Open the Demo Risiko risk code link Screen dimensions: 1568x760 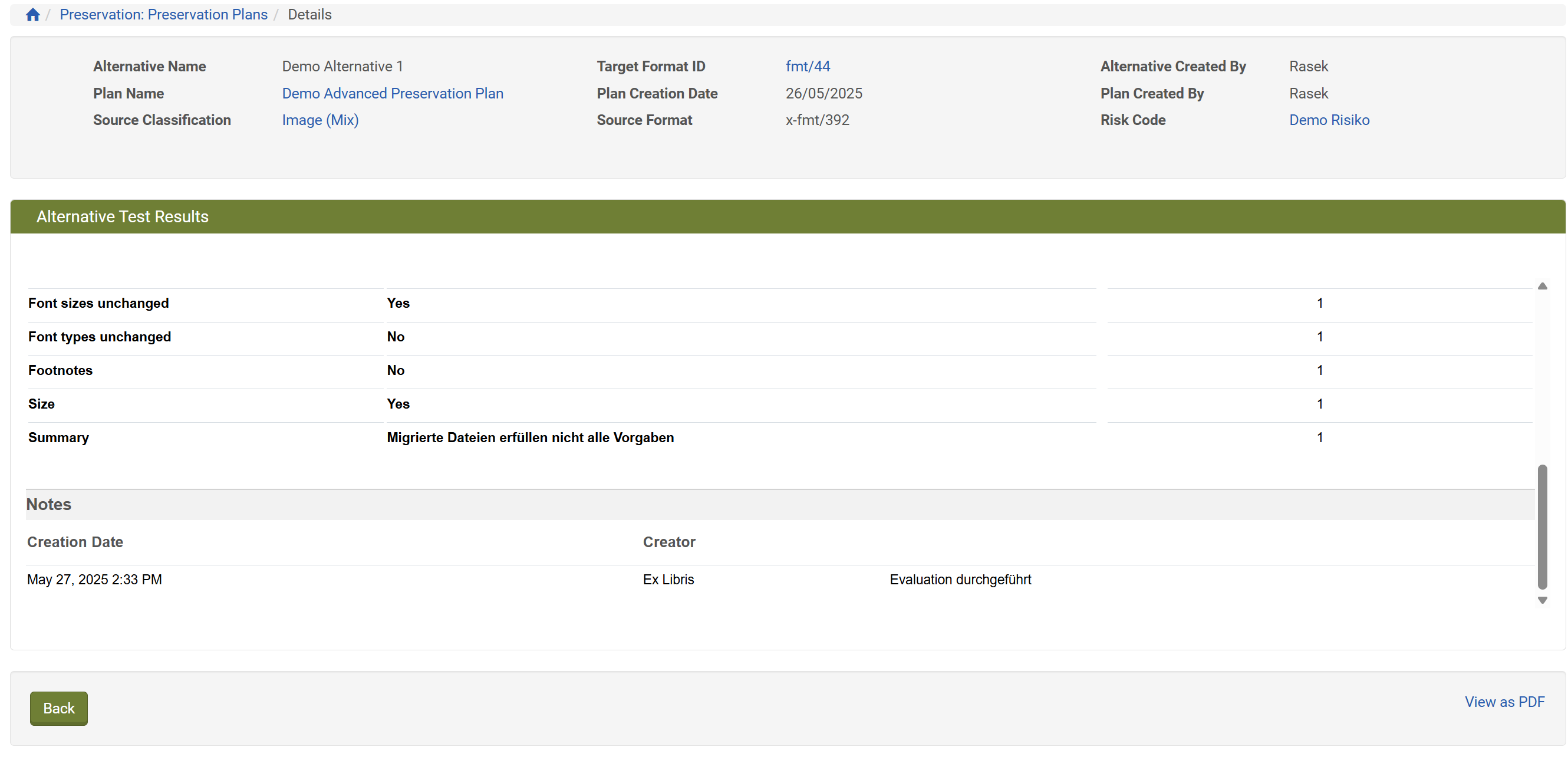[x=1329, y=120]
